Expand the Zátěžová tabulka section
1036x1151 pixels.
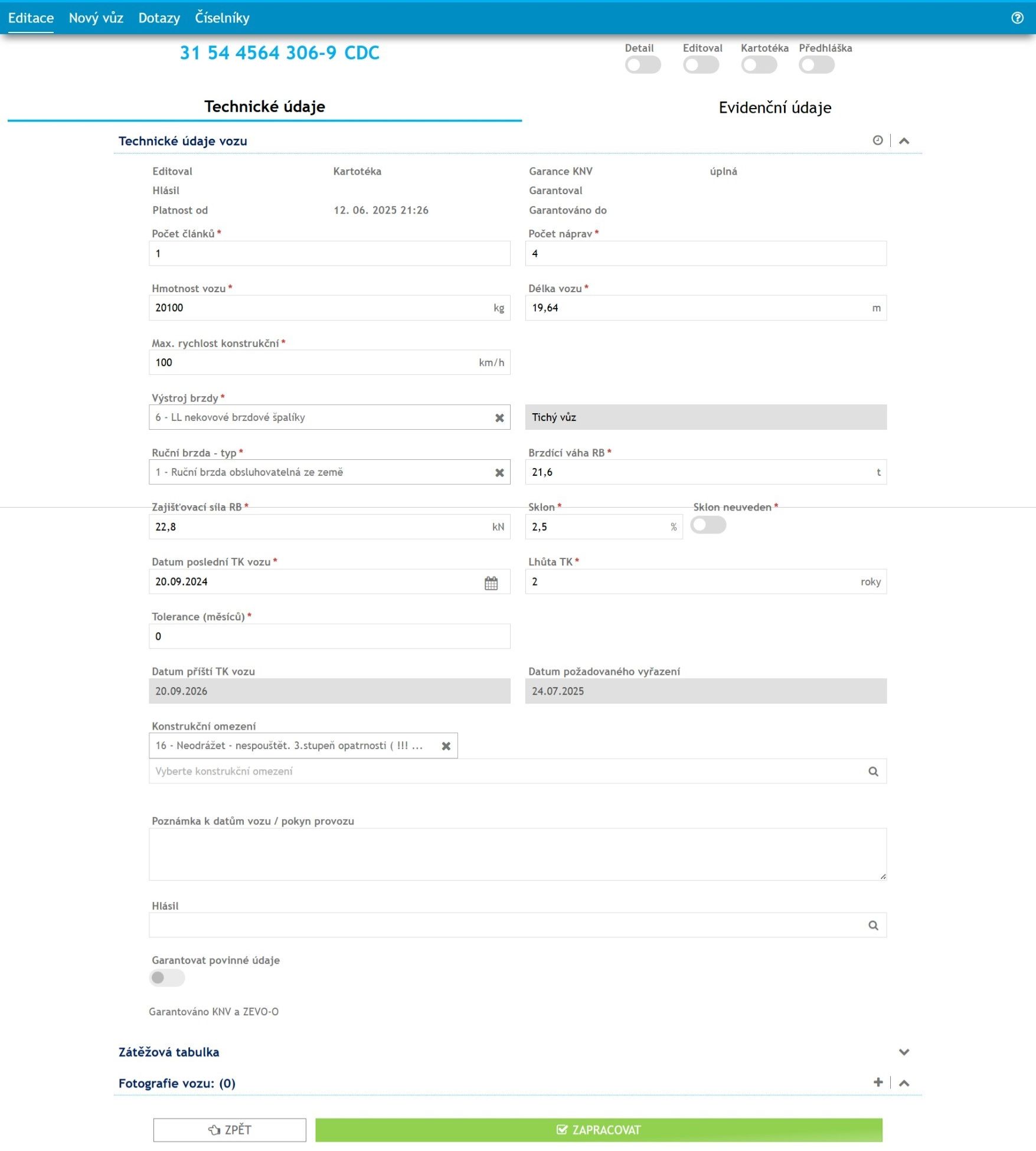(x=904, y=1052)
